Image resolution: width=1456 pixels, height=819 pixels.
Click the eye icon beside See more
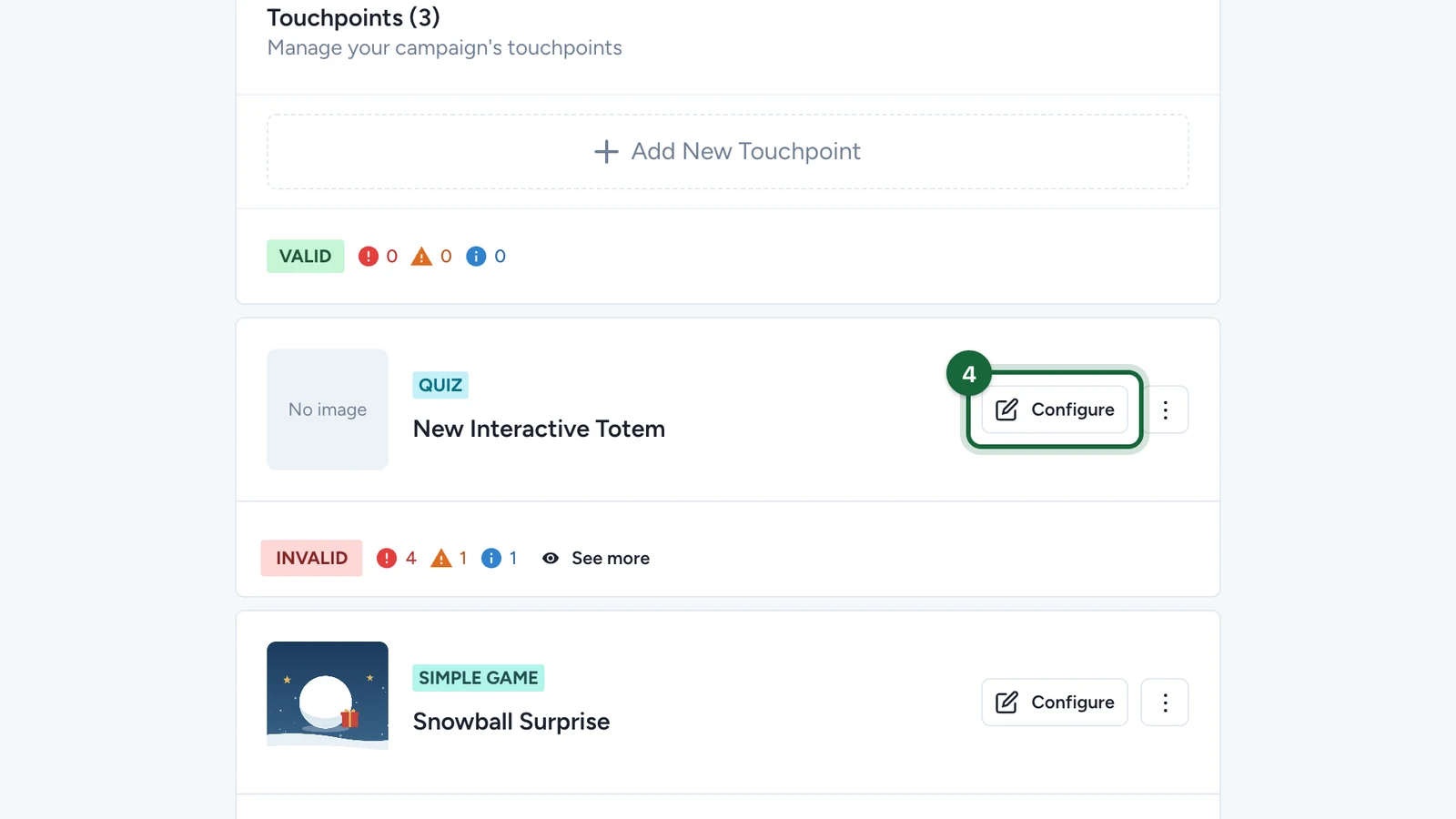pyautogui.click(x=551, y=559)
